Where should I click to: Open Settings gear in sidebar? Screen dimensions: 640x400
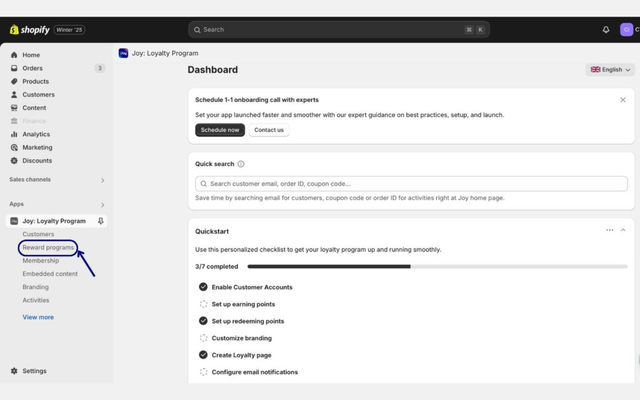[x=14, y=371]
